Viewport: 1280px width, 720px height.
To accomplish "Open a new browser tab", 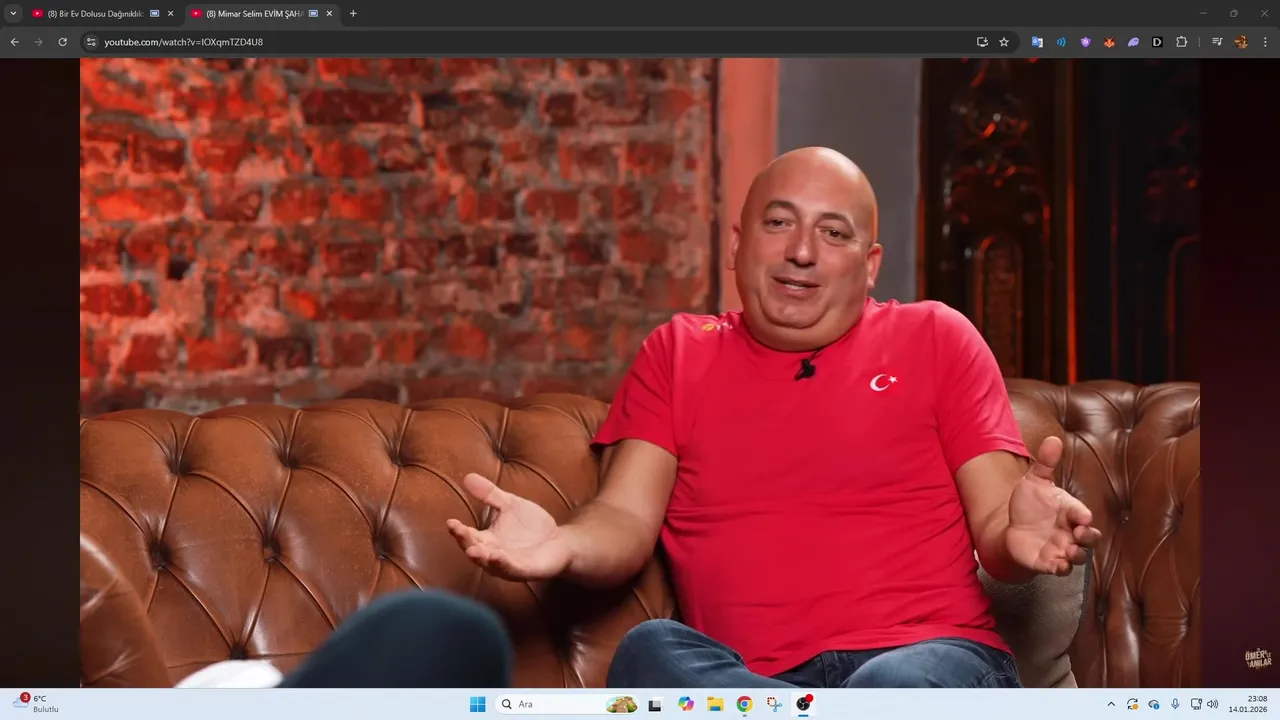I will 353,14.
